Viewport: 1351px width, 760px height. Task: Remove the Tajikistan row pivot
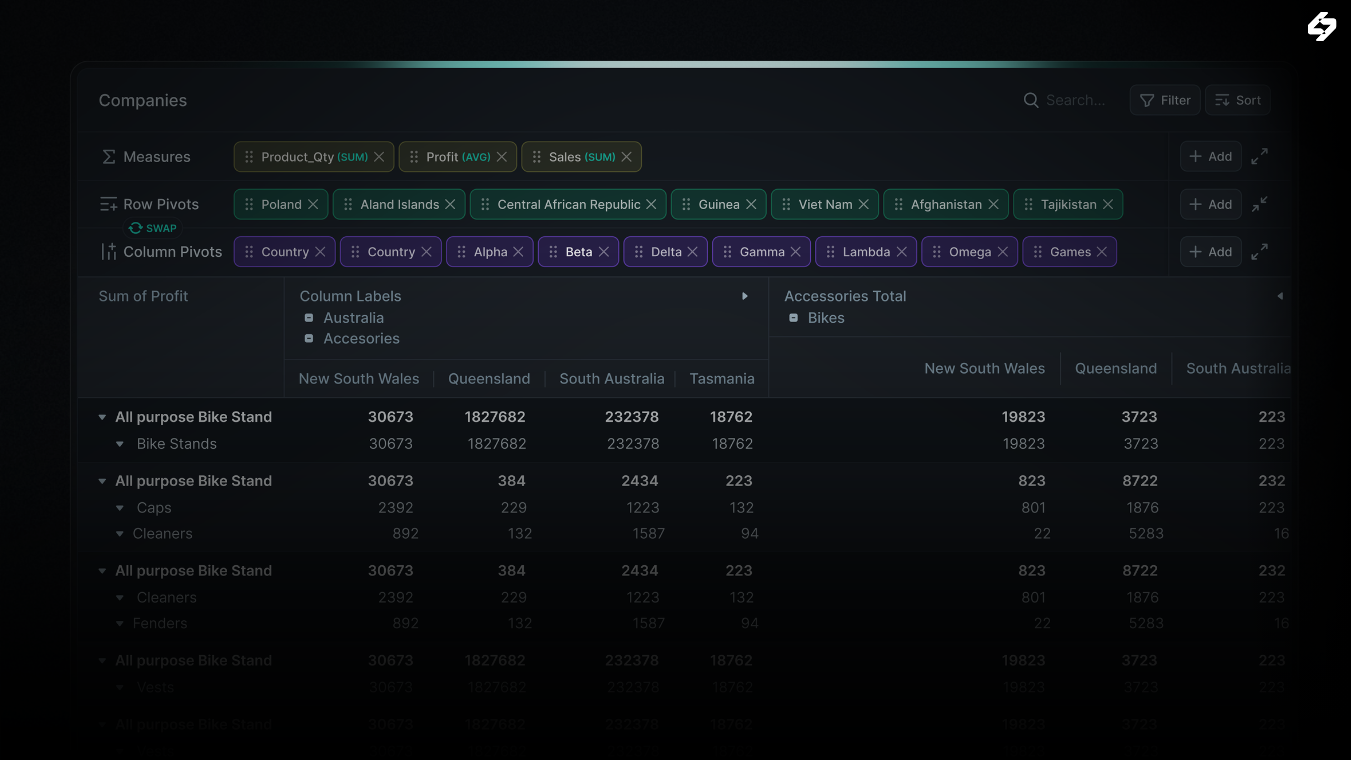click(x=1108, y=204)
